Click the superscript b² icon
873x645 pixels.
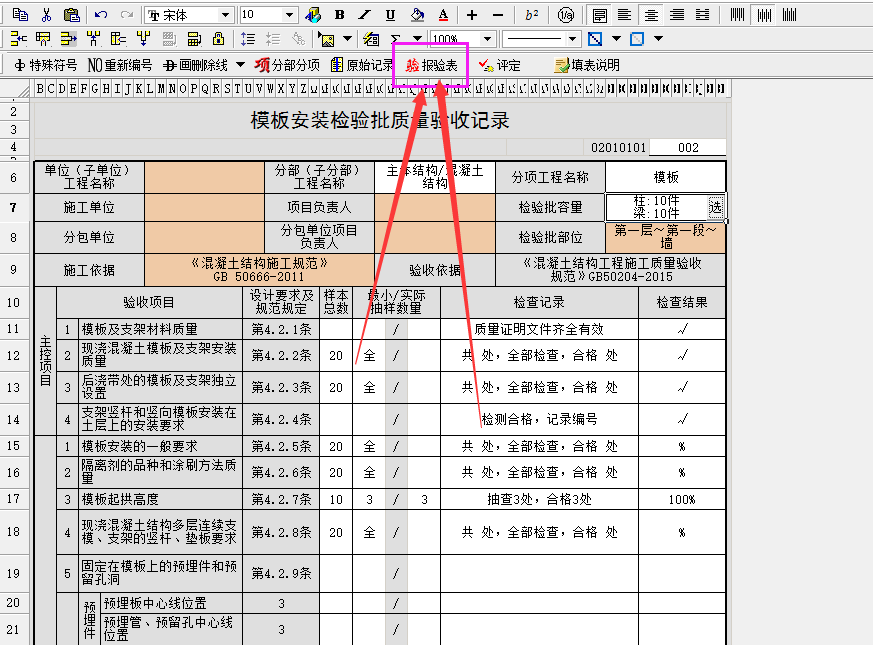[532, 15]
